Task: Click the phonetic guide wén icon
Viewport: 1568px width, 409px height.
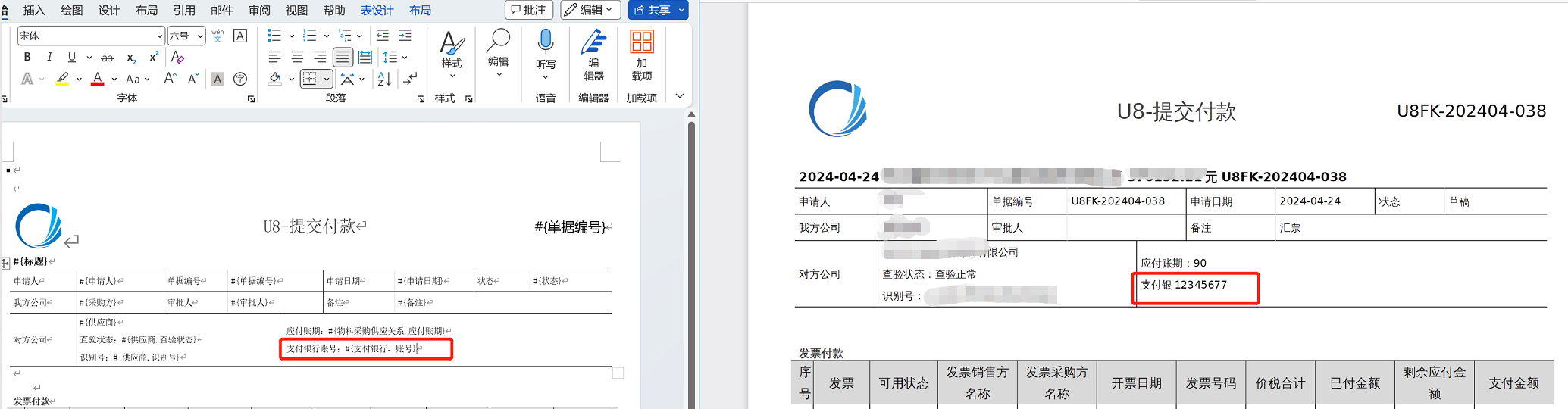Action: 218,35
